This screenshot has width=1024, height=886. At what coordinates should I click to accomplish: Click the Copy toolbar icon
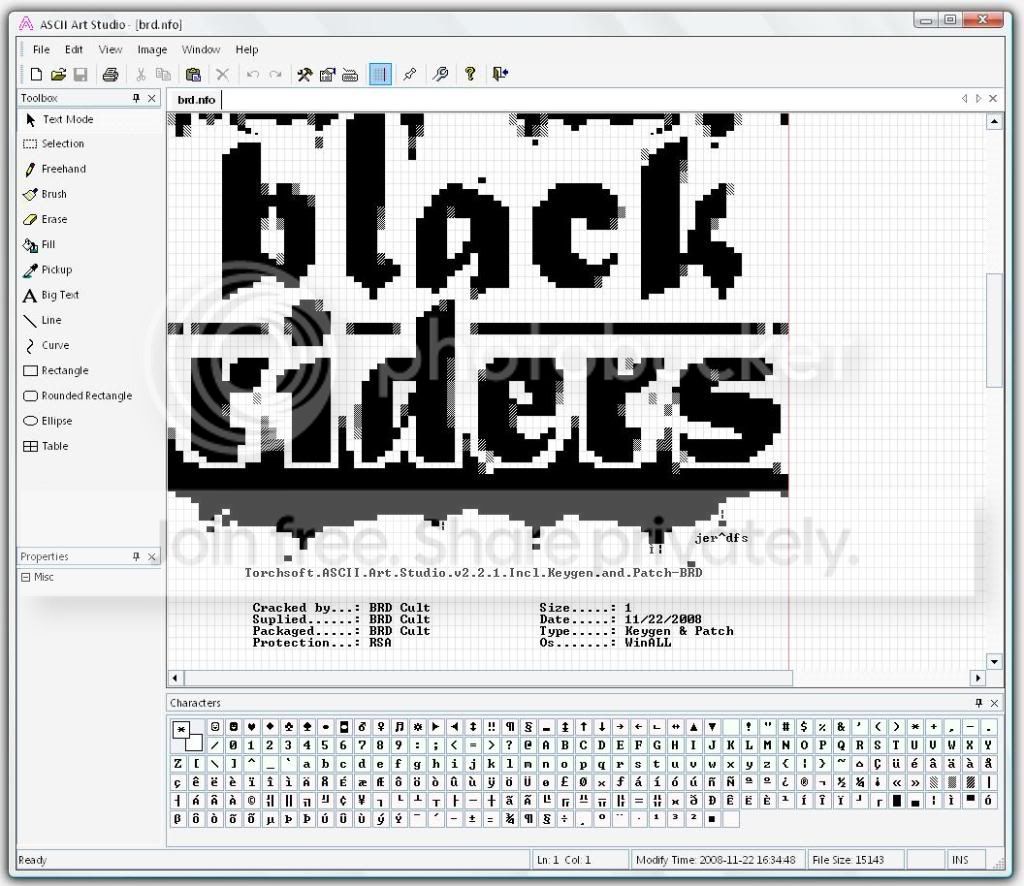pyautogui.click(x=163, y=74)
